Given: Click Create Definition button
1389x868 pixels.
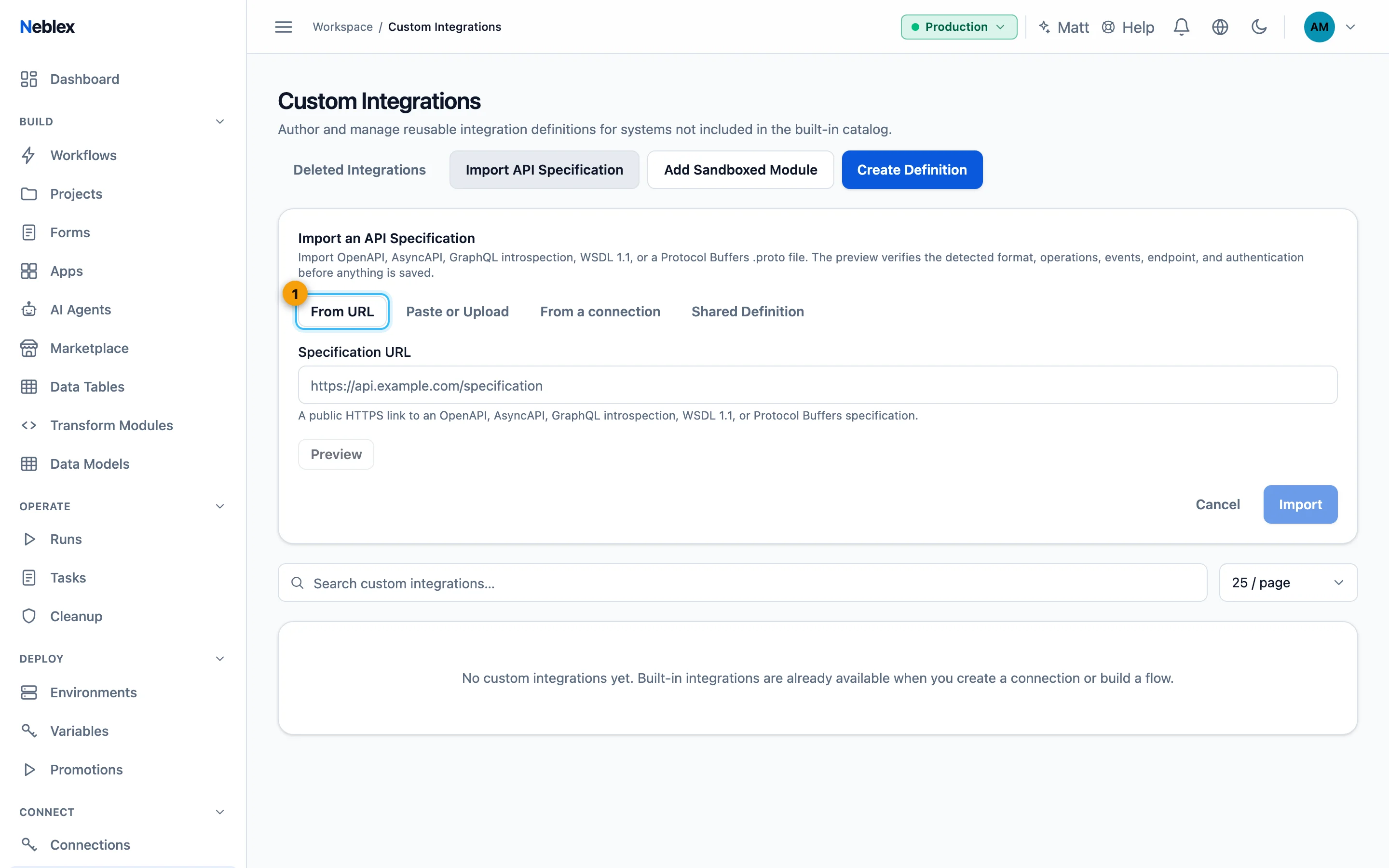Looking at the screenshot, I should (x=912, y=169).
